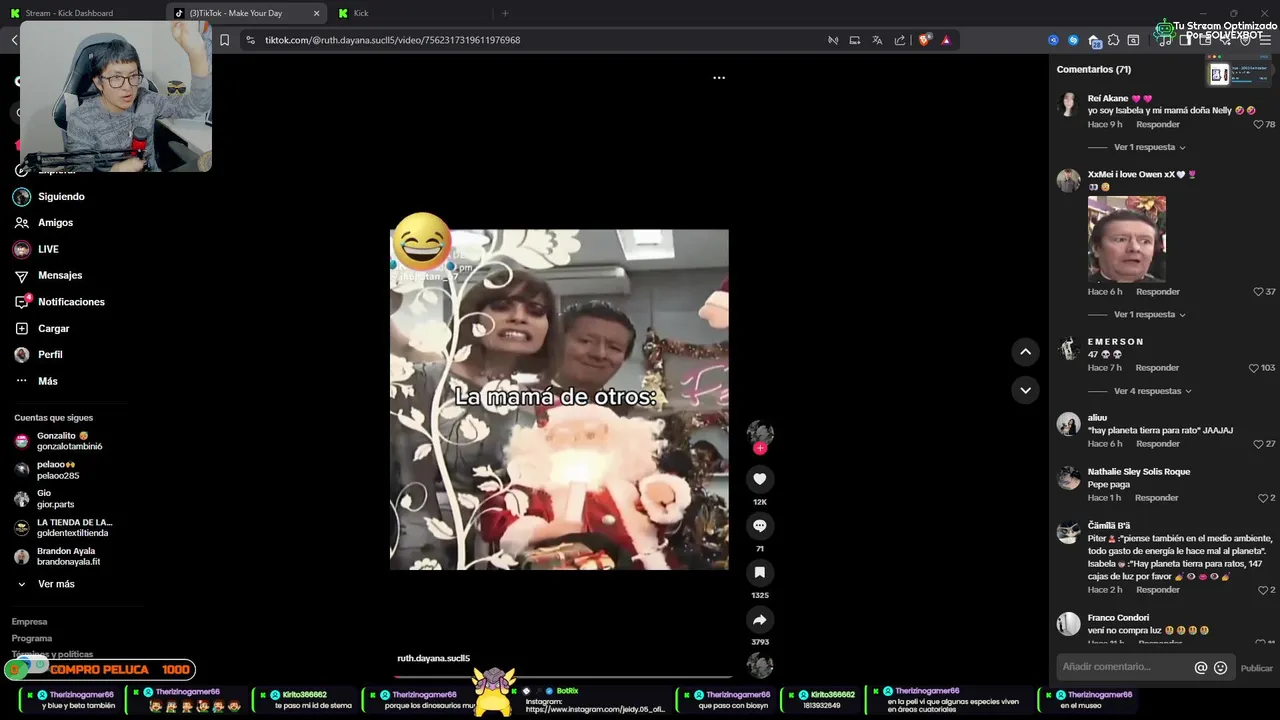Like the EMERSON comment with 103 likes
This screenshot has height=720, width=1280.
click(1253, 368)
